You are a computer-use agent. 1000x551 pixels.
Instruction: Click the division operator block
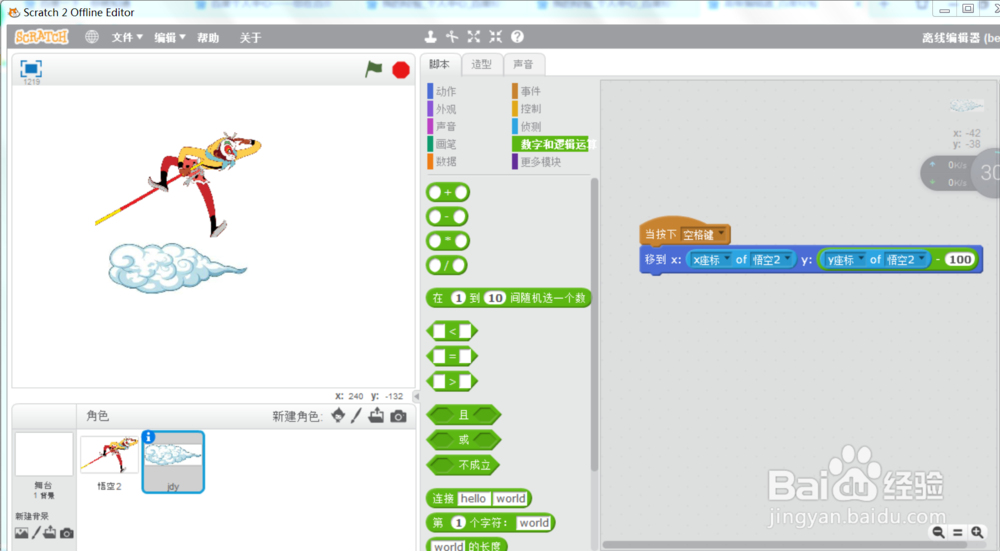click(448, 265)
